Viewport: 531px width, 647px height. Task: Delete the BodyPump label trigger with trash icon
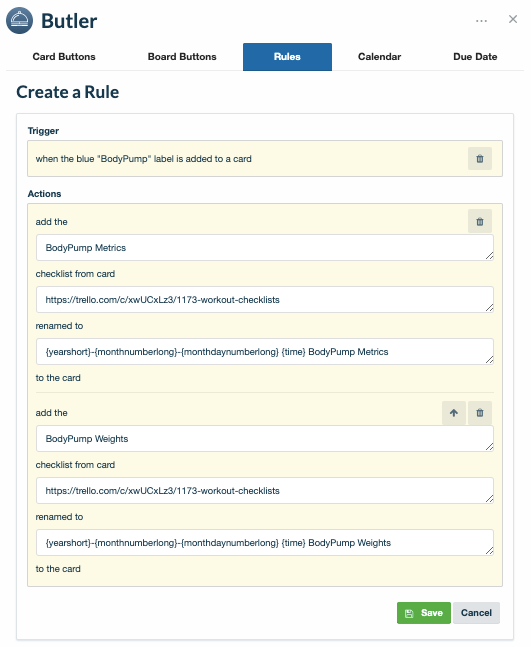[480, 159]
